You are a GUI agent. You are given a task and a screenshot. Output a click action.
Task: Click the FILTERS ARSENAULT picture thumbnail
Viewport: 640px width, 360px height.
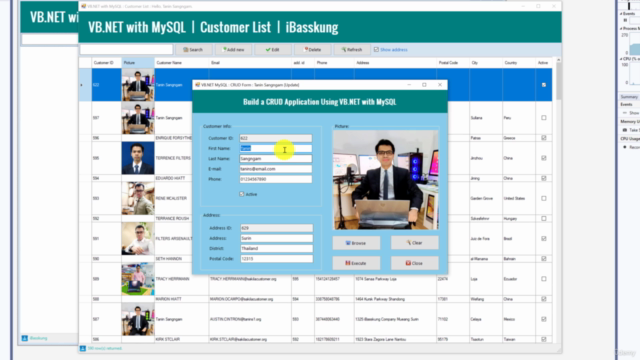point(138,239)
